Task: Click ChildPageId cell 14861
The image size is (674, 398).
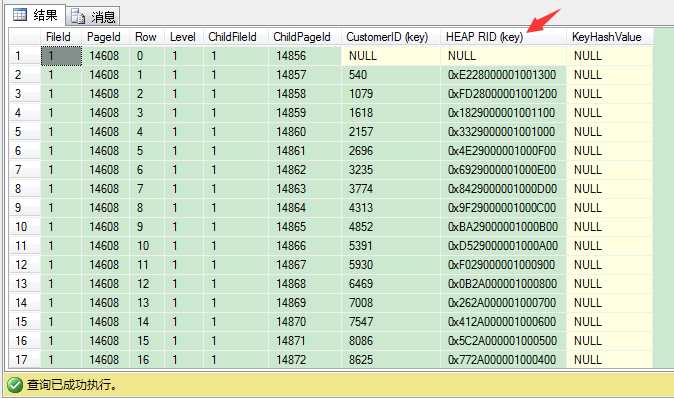Action: pyautogui.click(x=305, y=151)
